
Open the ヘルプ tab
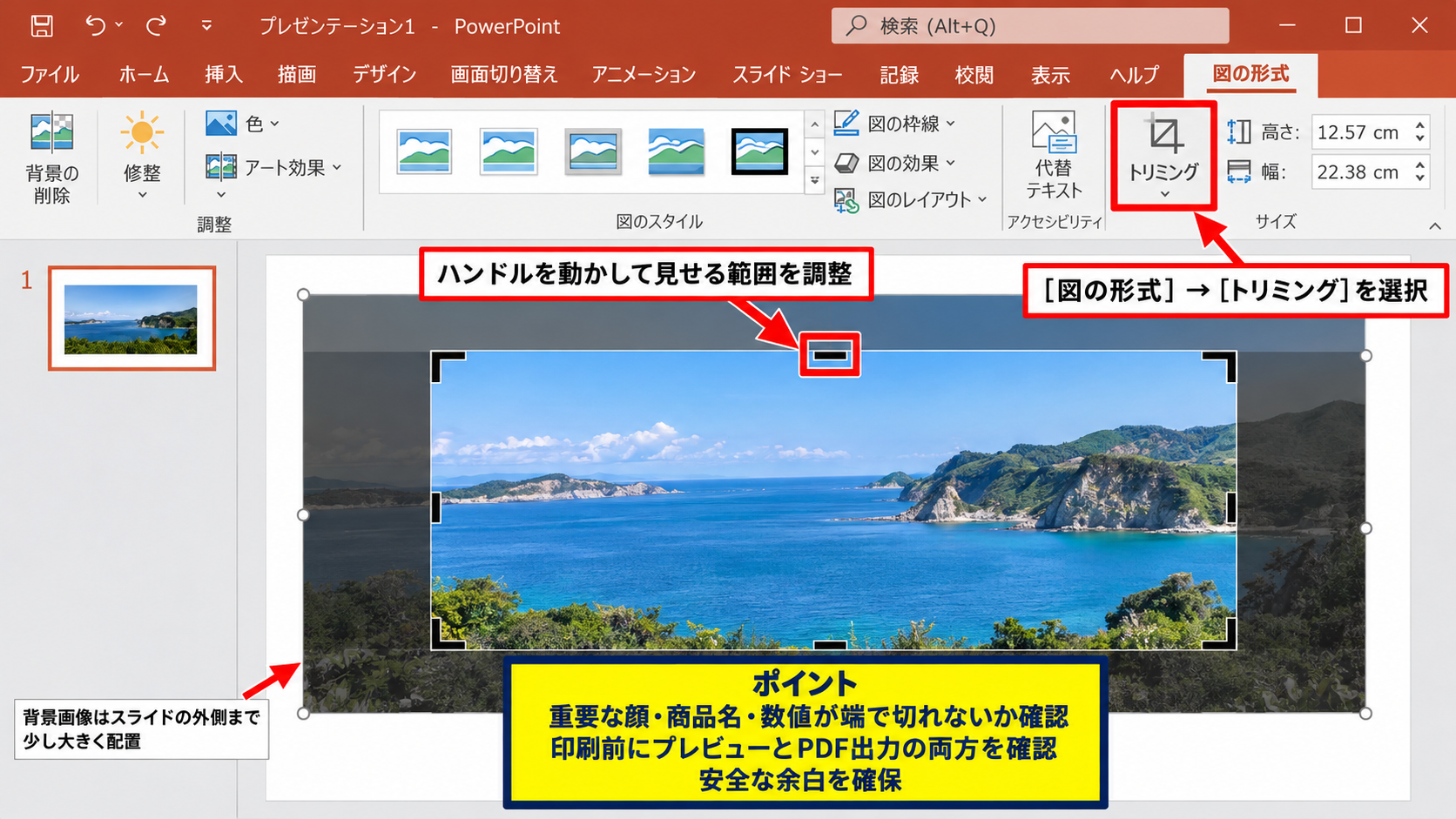(1134, 75)
